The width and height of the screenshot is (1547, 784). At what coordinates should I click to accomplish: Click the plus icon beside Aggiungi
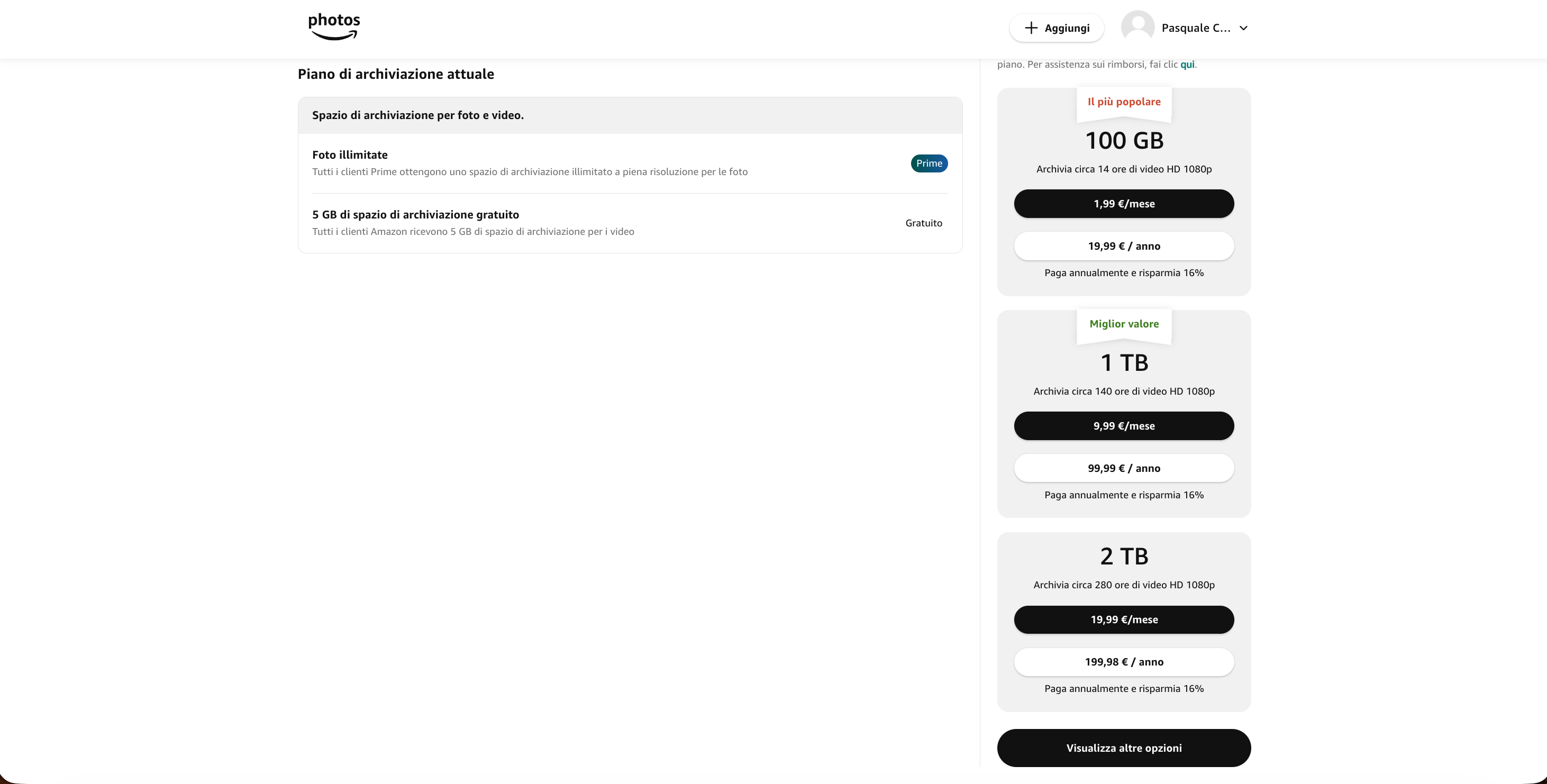pyautogui.click(x=1031, y=28)
